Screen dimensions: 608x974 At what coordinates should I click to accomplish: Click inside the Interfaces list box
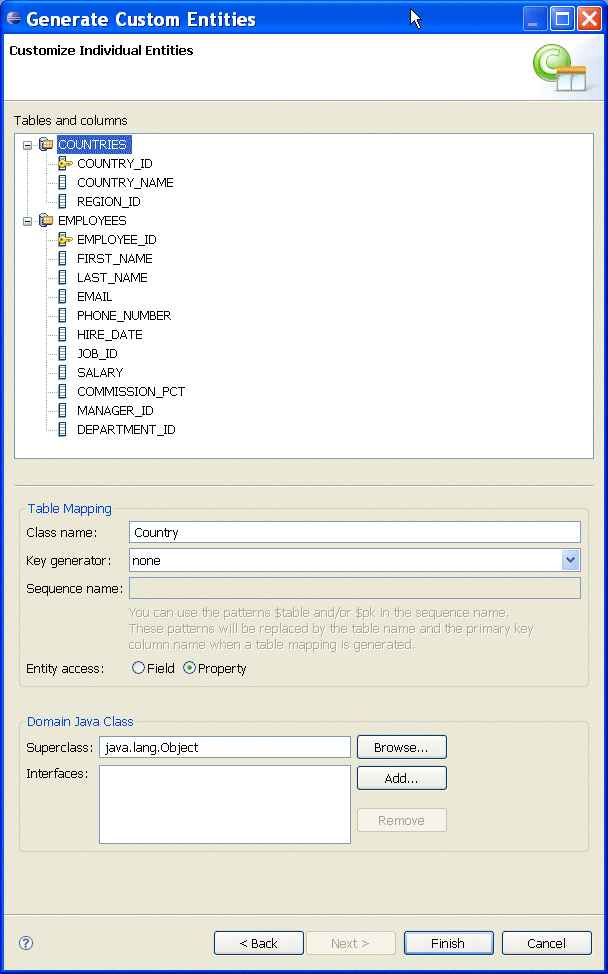pyautogui.click(x=225, y=804)
